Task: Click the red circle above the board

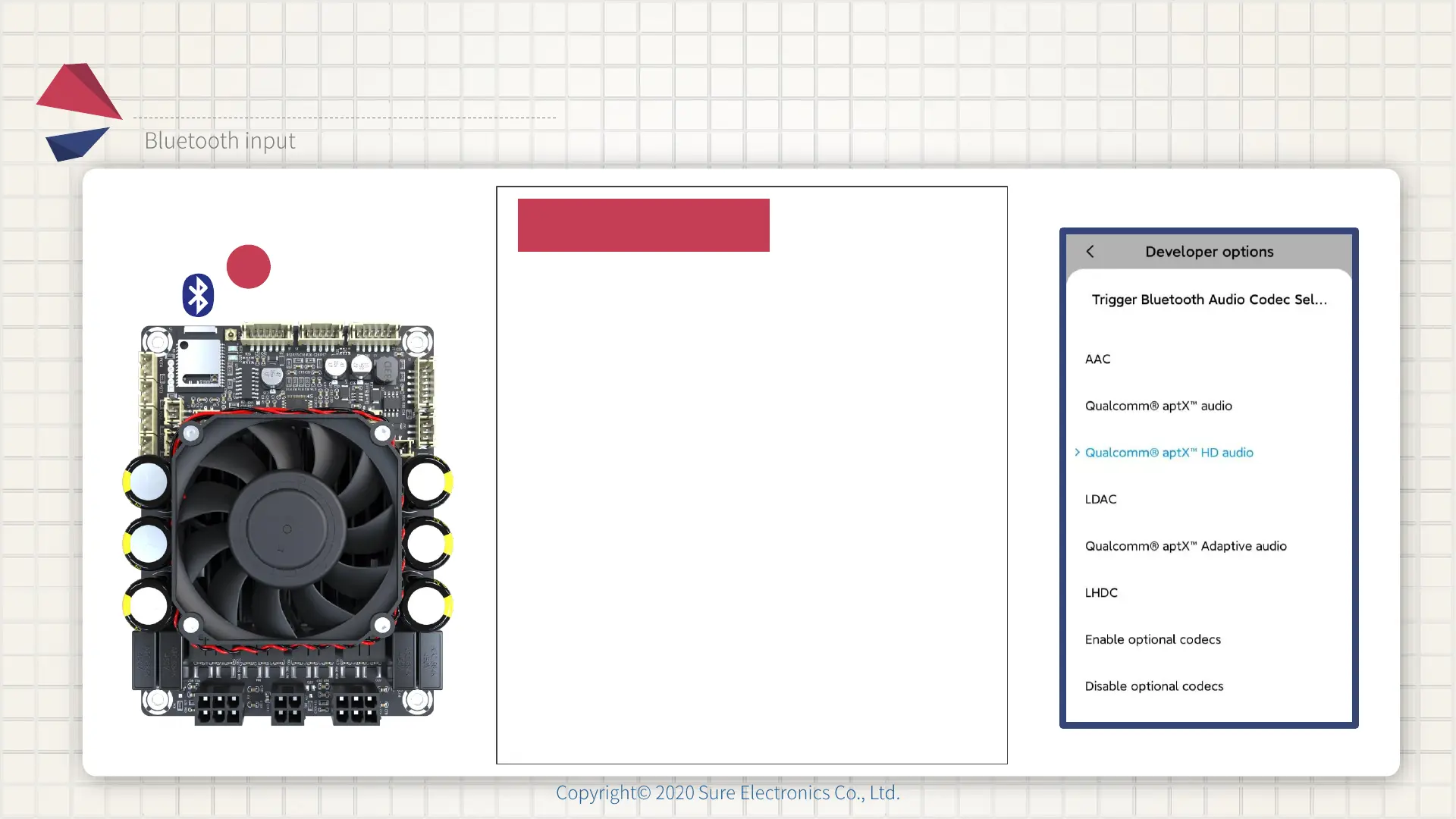Action: coord(249,266)
